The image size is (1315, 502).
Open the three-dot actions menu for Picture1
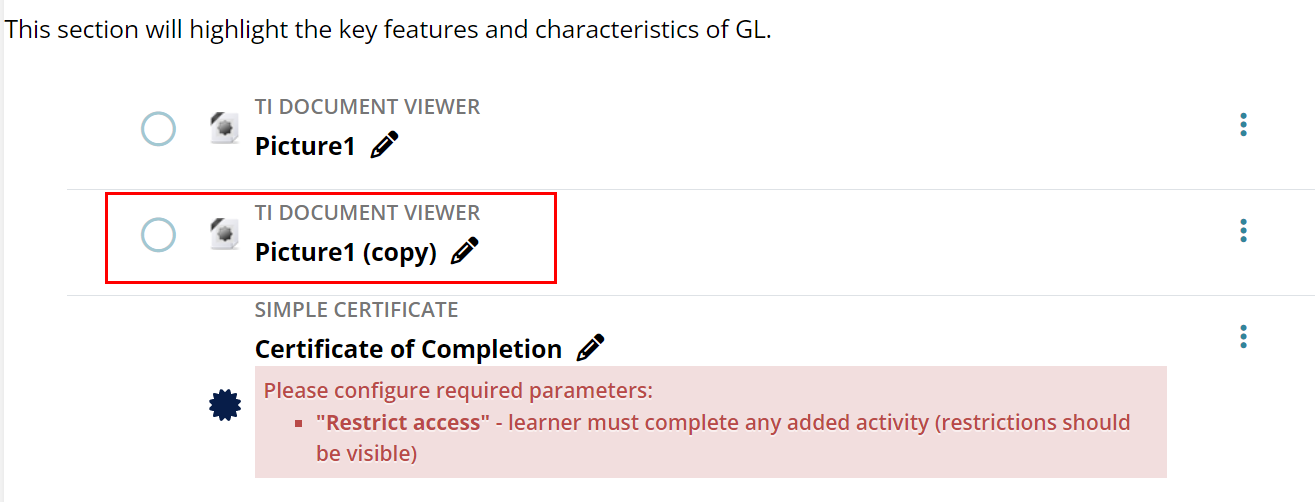pos(1243,124)
